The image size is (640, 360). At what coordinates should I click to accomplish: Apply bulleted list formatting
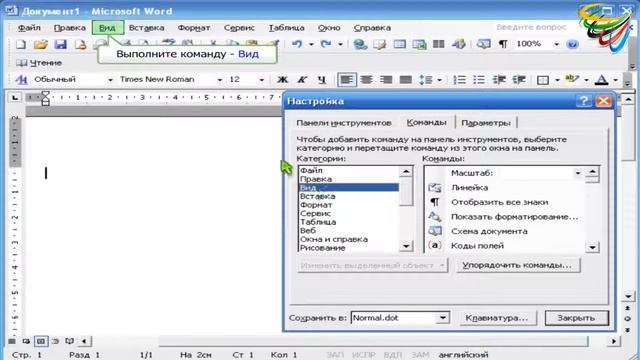point(479,80)
